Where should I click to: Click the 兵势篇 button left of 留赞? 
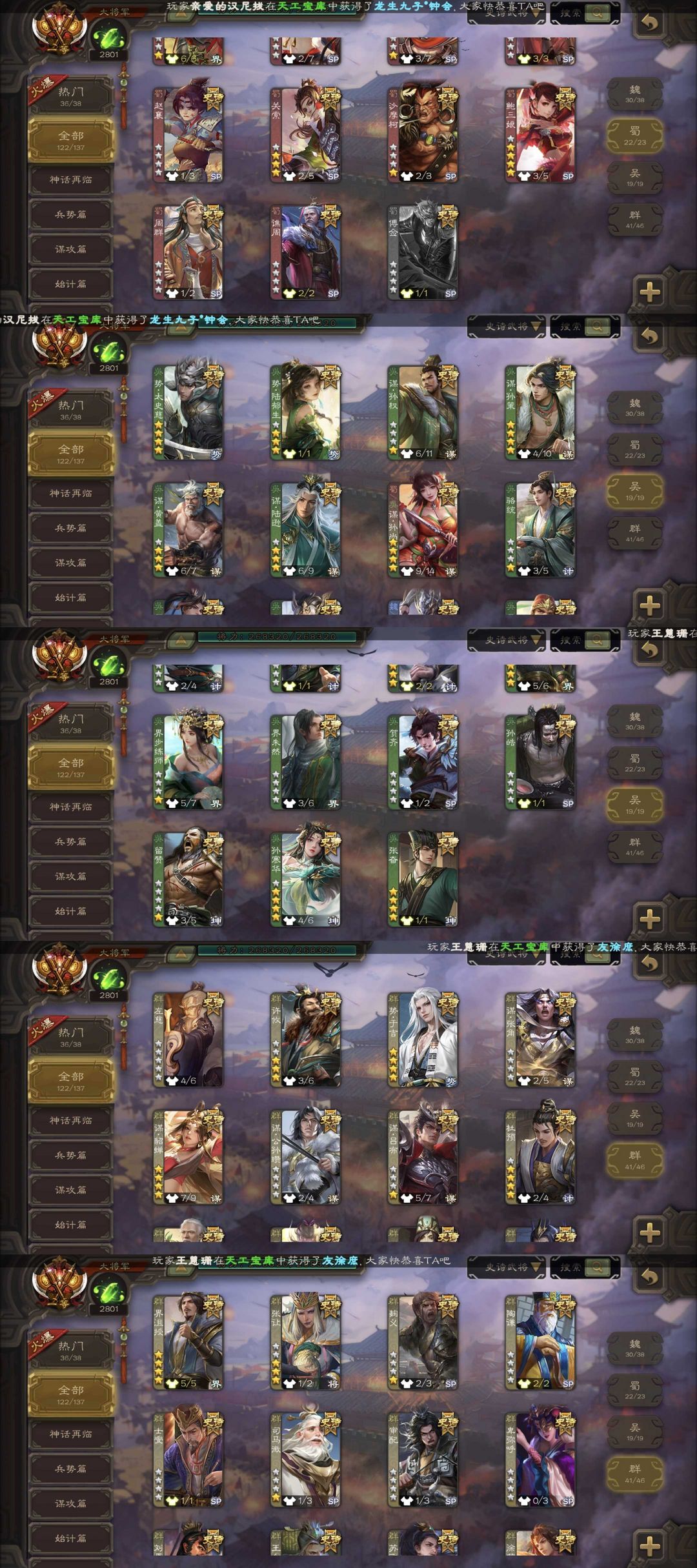[70, 841]
